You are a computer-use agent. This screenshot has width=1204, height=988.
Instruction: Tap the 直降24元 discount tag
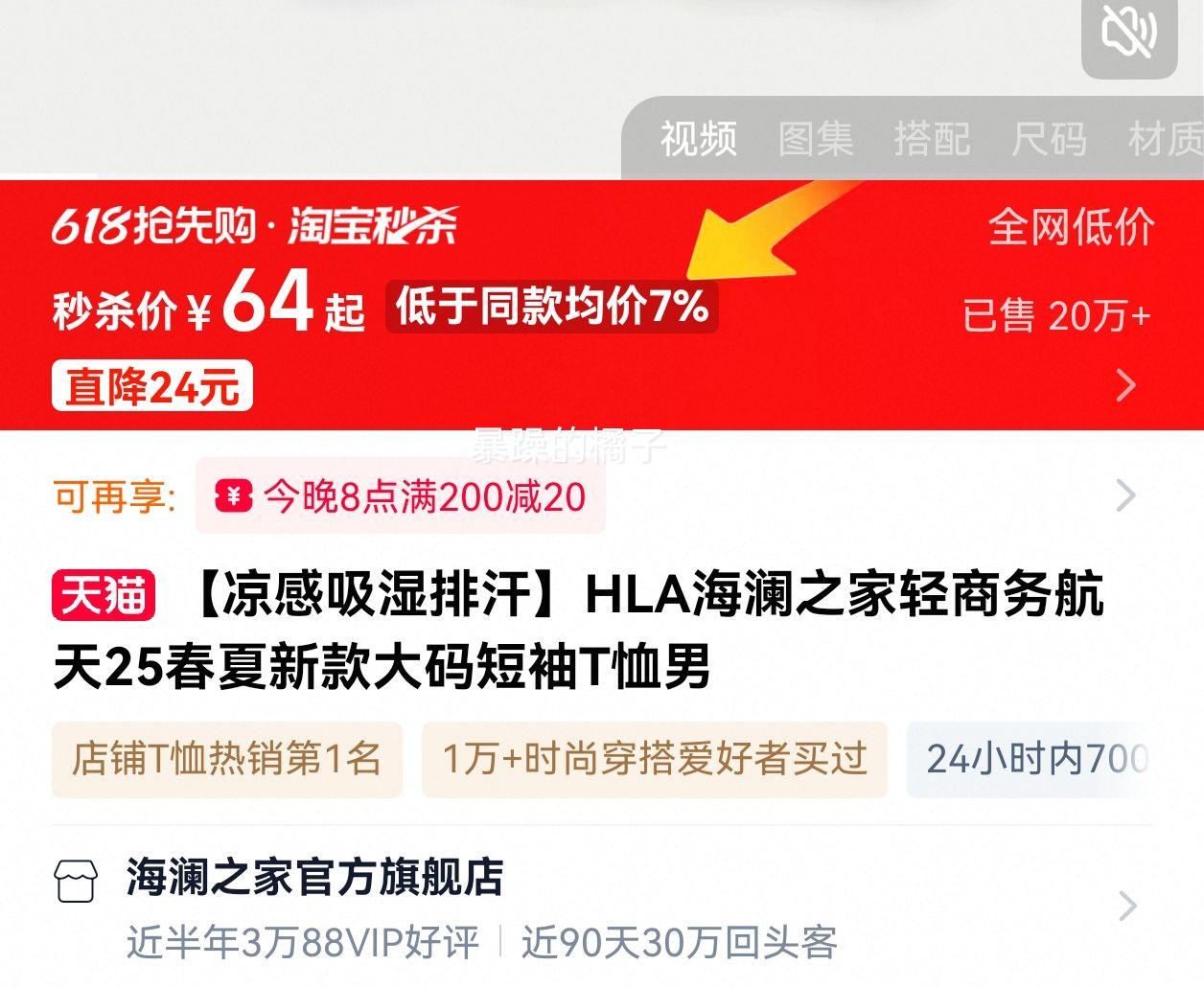coord(152,386)
